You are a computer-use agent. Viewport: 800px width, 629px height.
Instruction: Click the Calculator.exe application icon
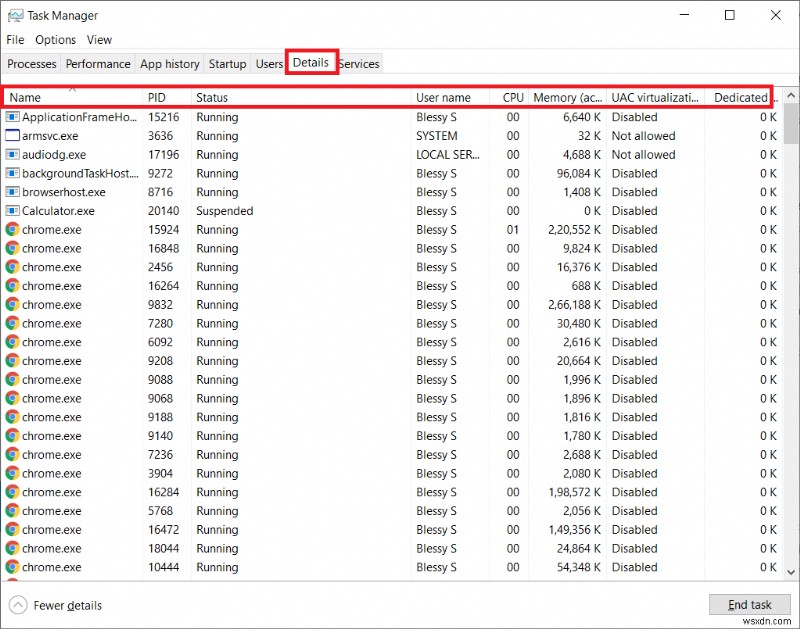(10, 211)
